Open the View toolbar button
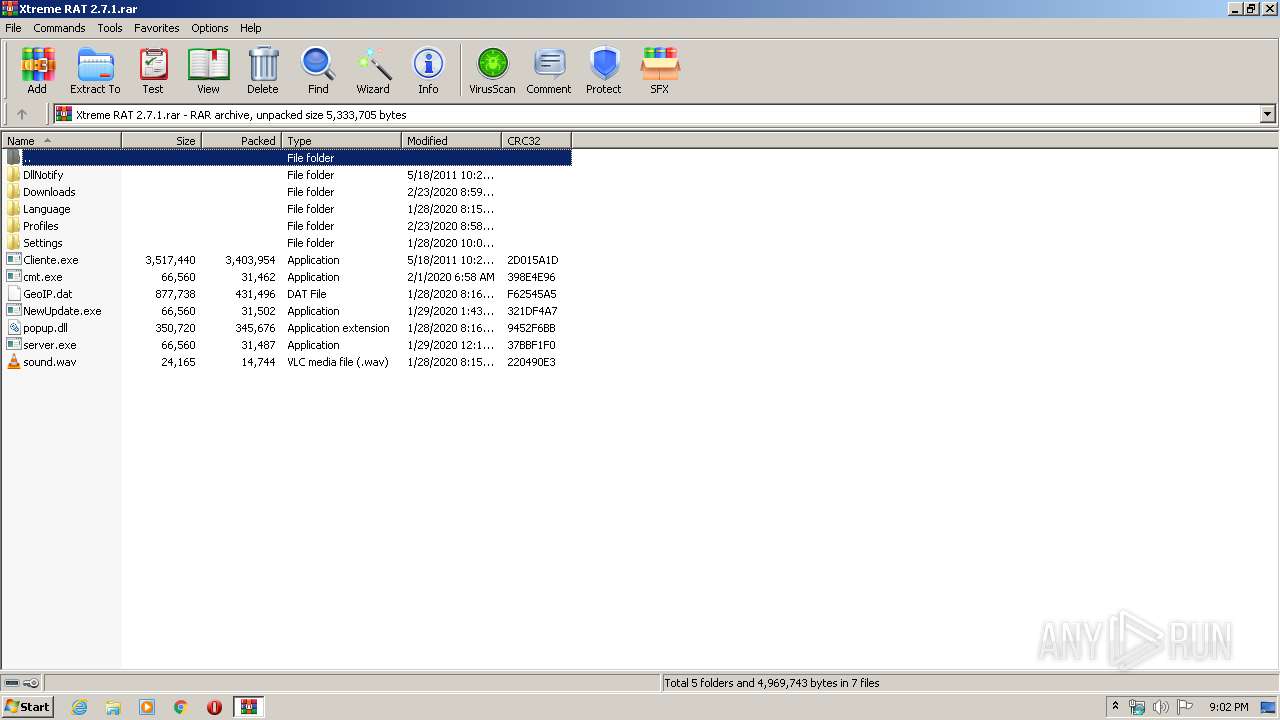Screen dimensions: 1280x720 (208, 70)
